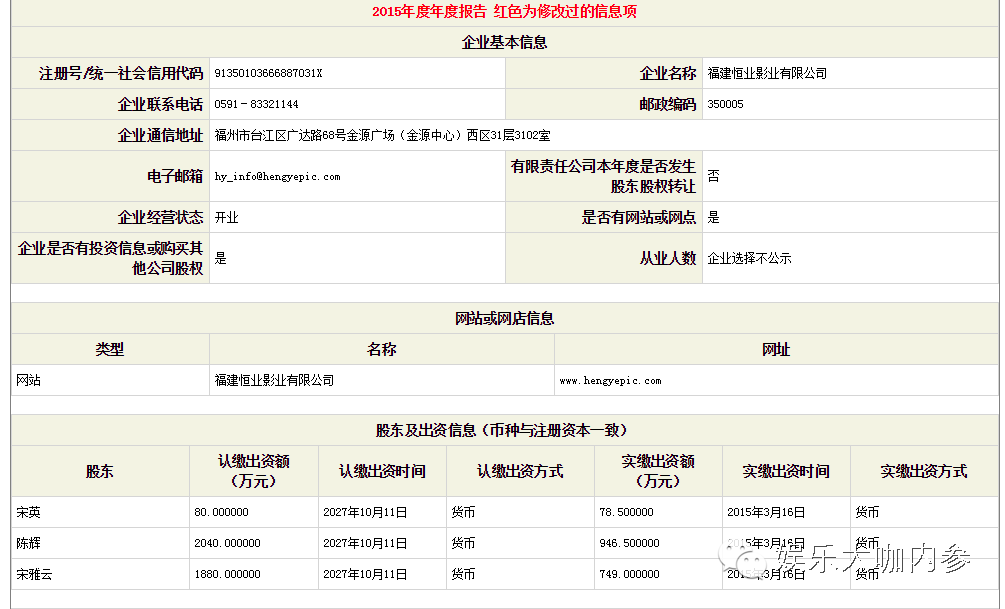Screen dimensions: 1005x609
Task: Click the 邮政编码 label
Action: pos(668,104)
